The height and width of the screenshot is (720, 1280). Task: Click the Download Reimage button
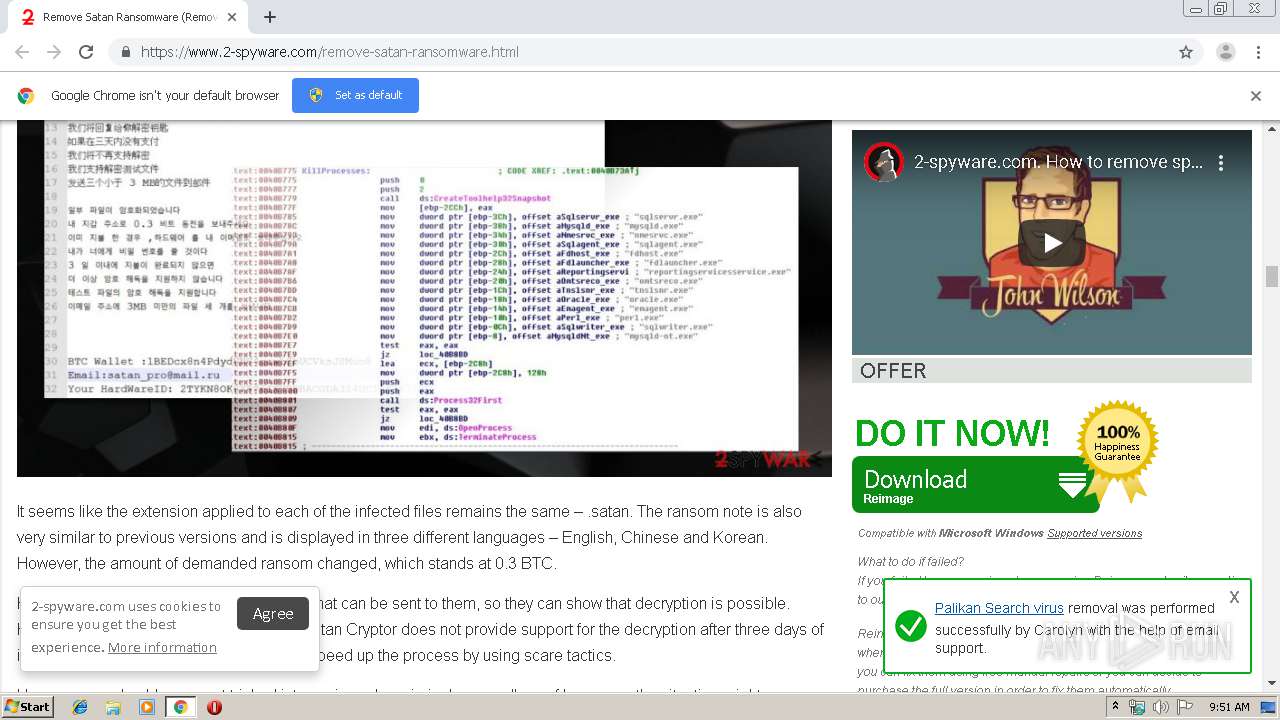975,485
